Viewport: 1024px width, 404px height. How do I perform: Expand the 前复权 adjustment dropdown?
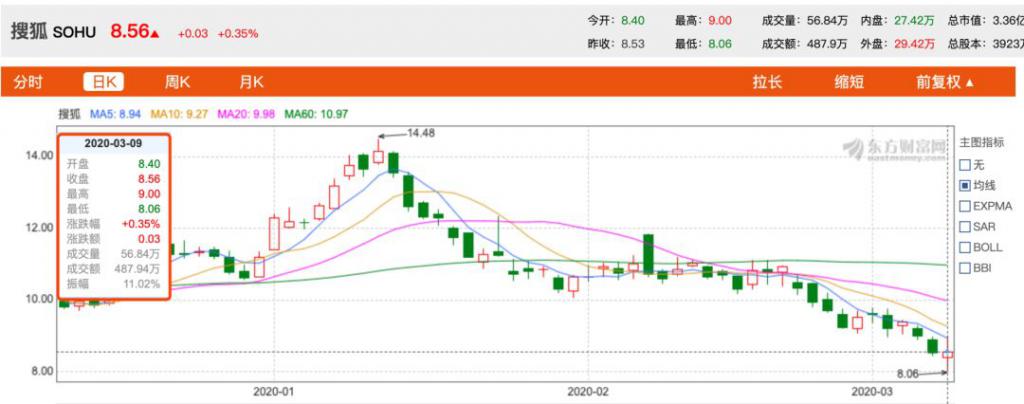click(945, 82)
